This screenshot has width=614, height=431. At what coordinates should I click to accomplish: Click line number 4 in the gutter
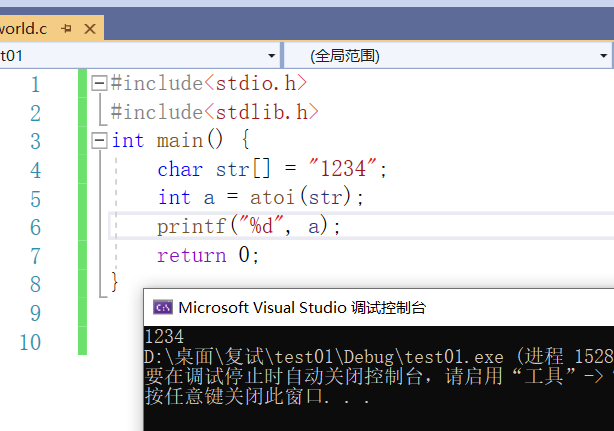click(x=36, y=170)
